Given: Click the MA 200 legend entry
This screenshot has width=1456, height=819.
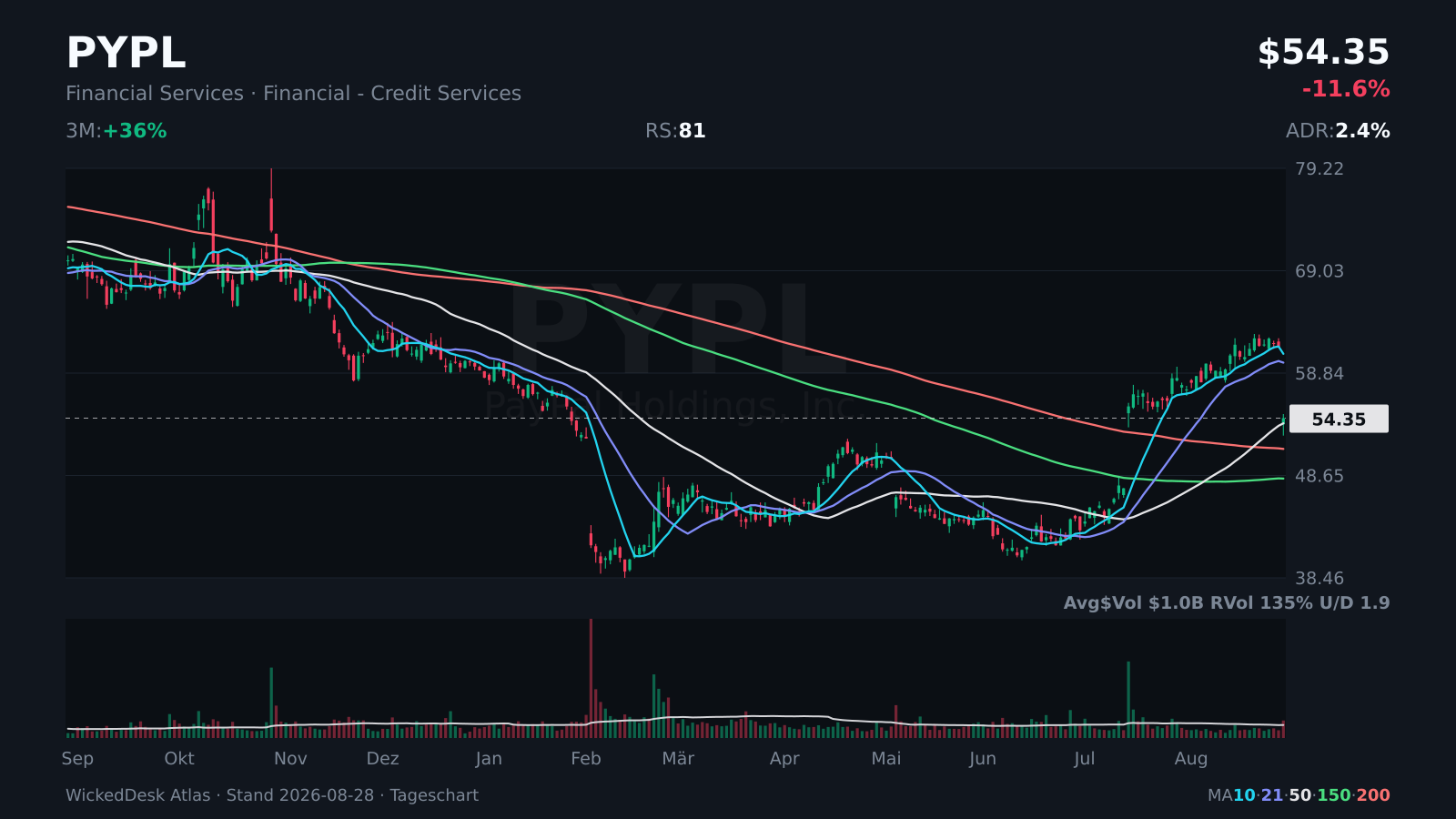Looking at the screenshot, I should [x=1373, y=795].
